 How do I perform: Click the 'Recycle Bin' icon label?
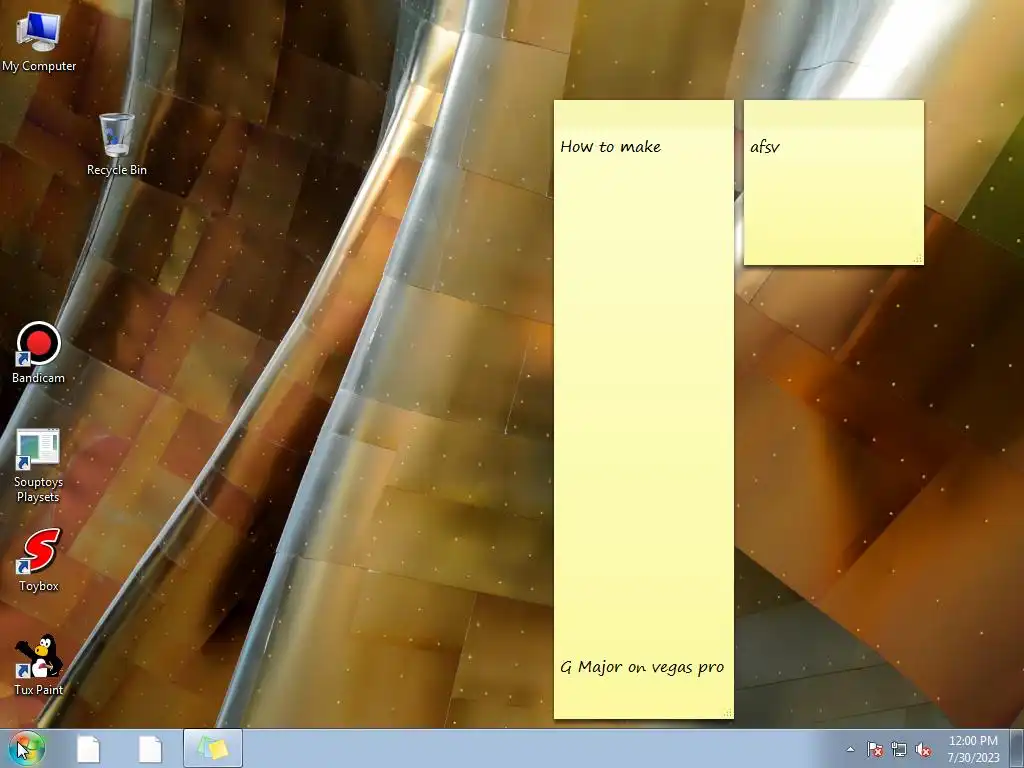(117, 170)
